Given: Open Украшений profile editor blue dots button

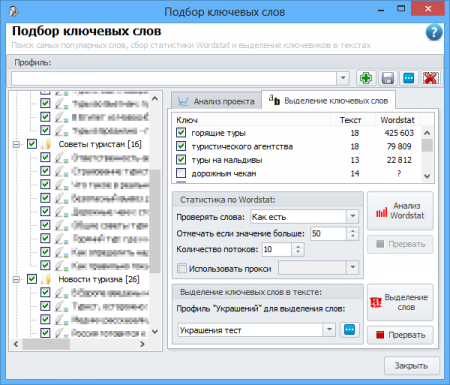Looking at the screenshot, I should [349, 330].
